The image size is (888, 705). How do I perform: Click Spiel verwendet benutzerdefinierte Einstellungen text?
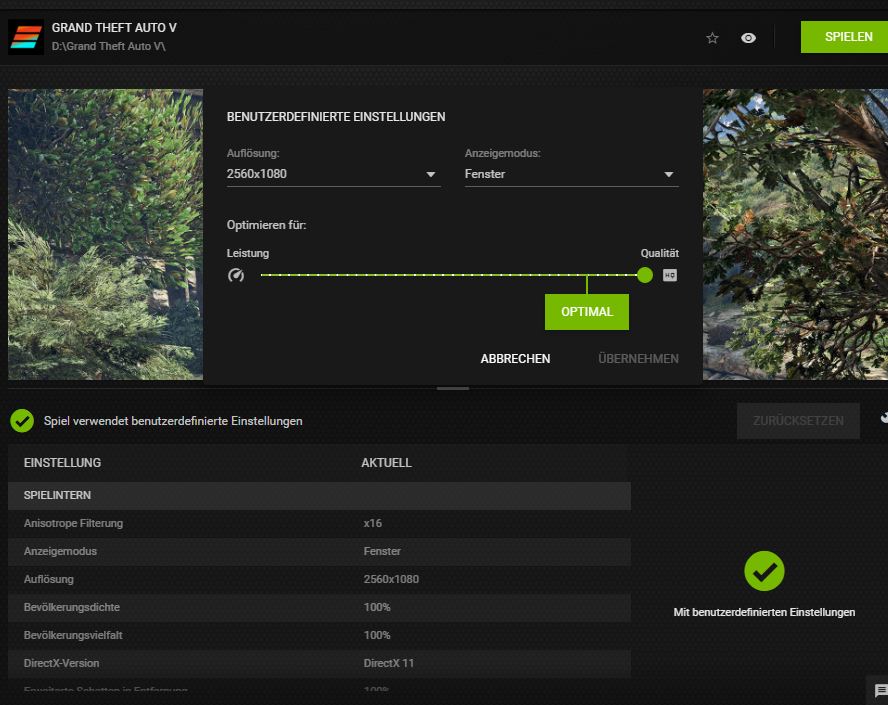pyautogui.click(x=173, y=421)
